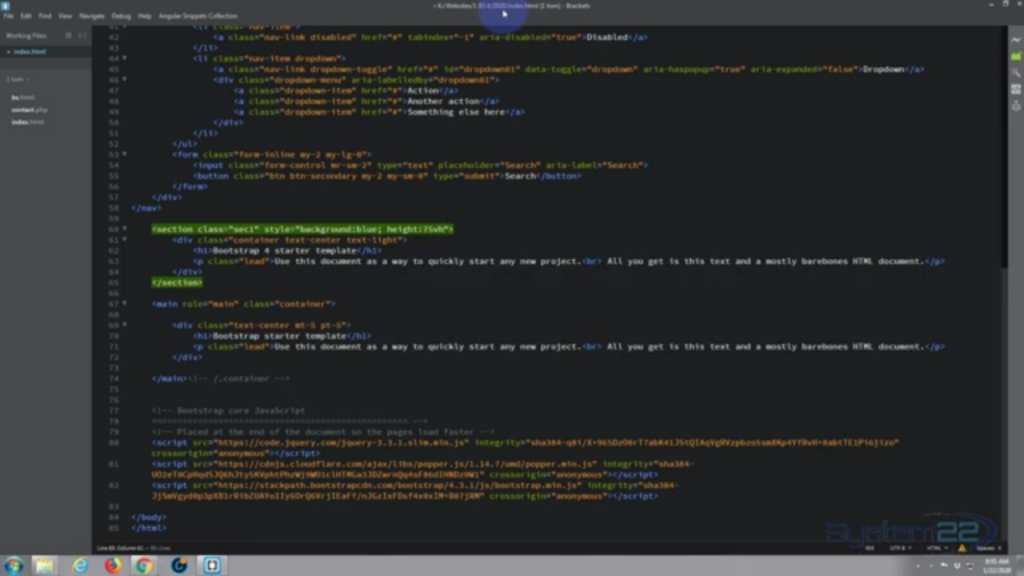
Task: Open Working Files settings gear icon
Action: tap(69, 36)
